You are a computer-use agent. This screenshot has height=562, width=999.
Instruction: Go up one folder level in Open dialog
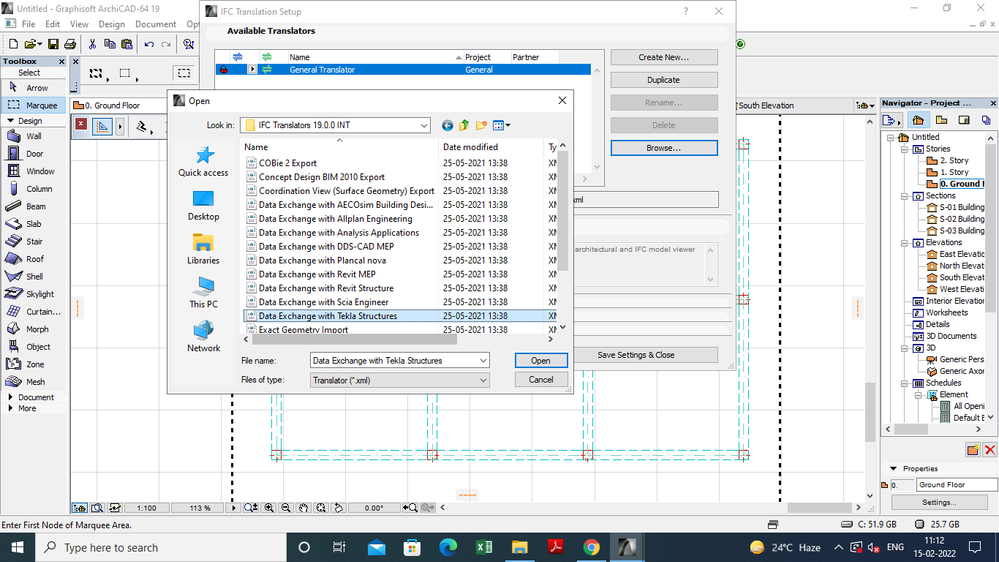tap(464, 126)
